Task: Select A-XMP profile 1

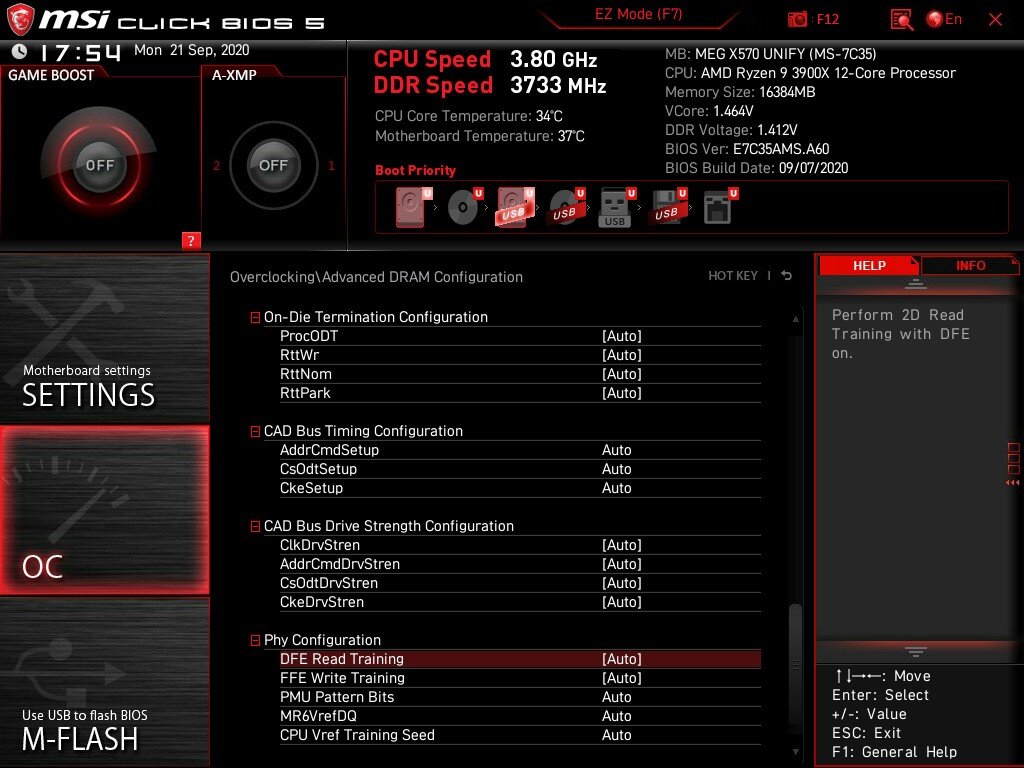Action: coord(331,166)
